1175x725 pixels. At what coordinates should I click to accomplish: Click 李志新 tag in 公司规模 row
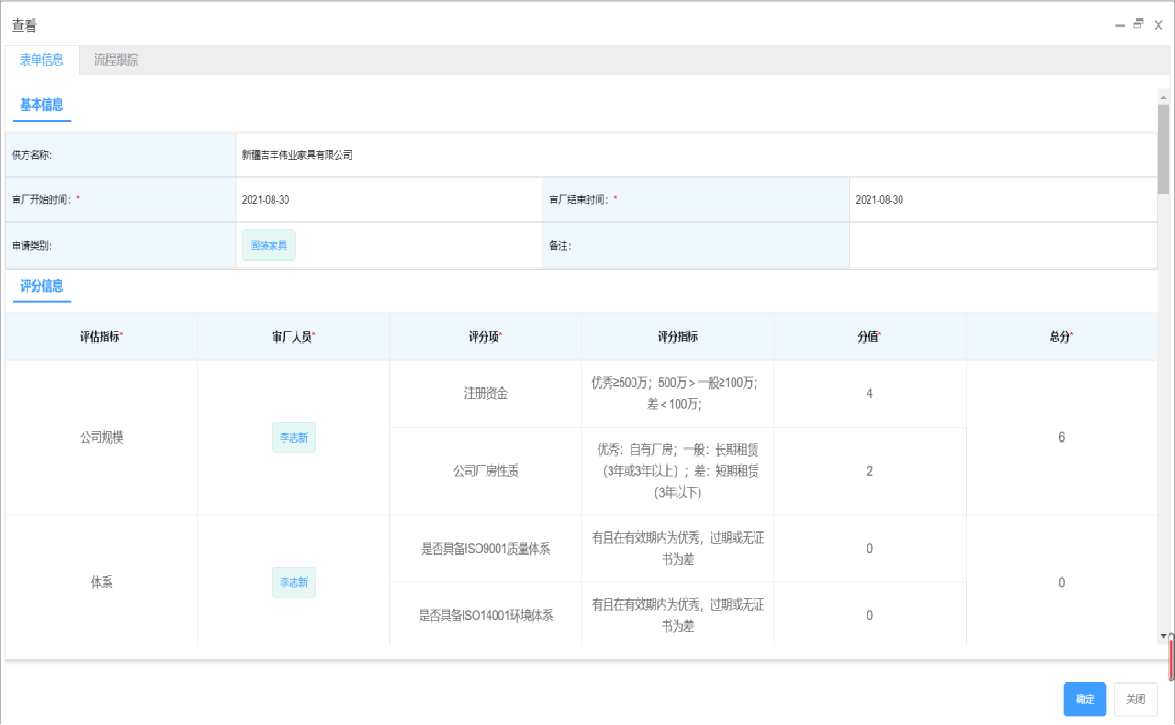293,437
